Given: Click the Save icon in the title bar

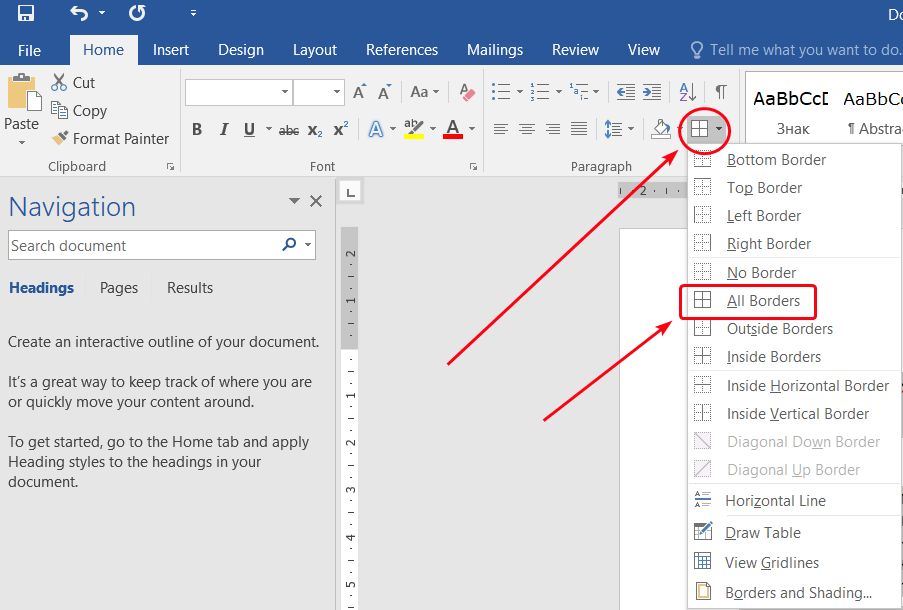Looking at the screenshot, I should (x=25, y=13).
